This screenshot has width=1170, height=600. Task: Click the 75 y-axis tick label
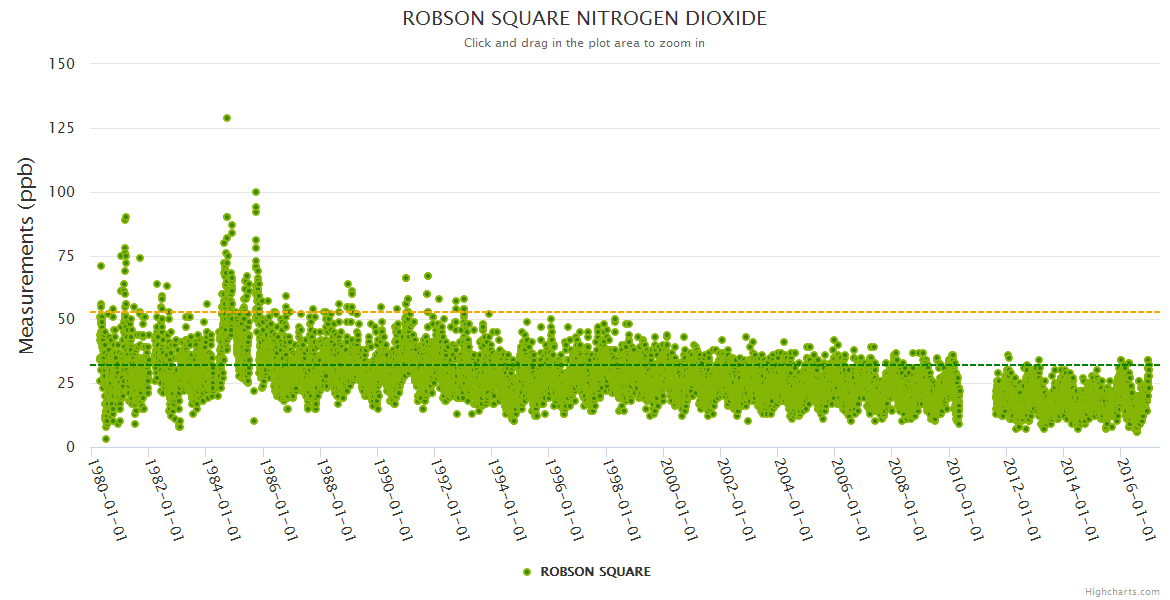[65, 256]
